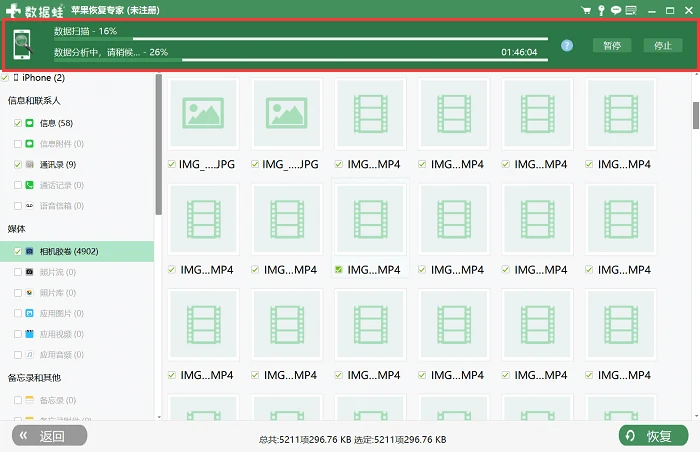700x452 pixels.
Task: Click the 数据扫描 progress bar
Action: [x=301, y=39]
